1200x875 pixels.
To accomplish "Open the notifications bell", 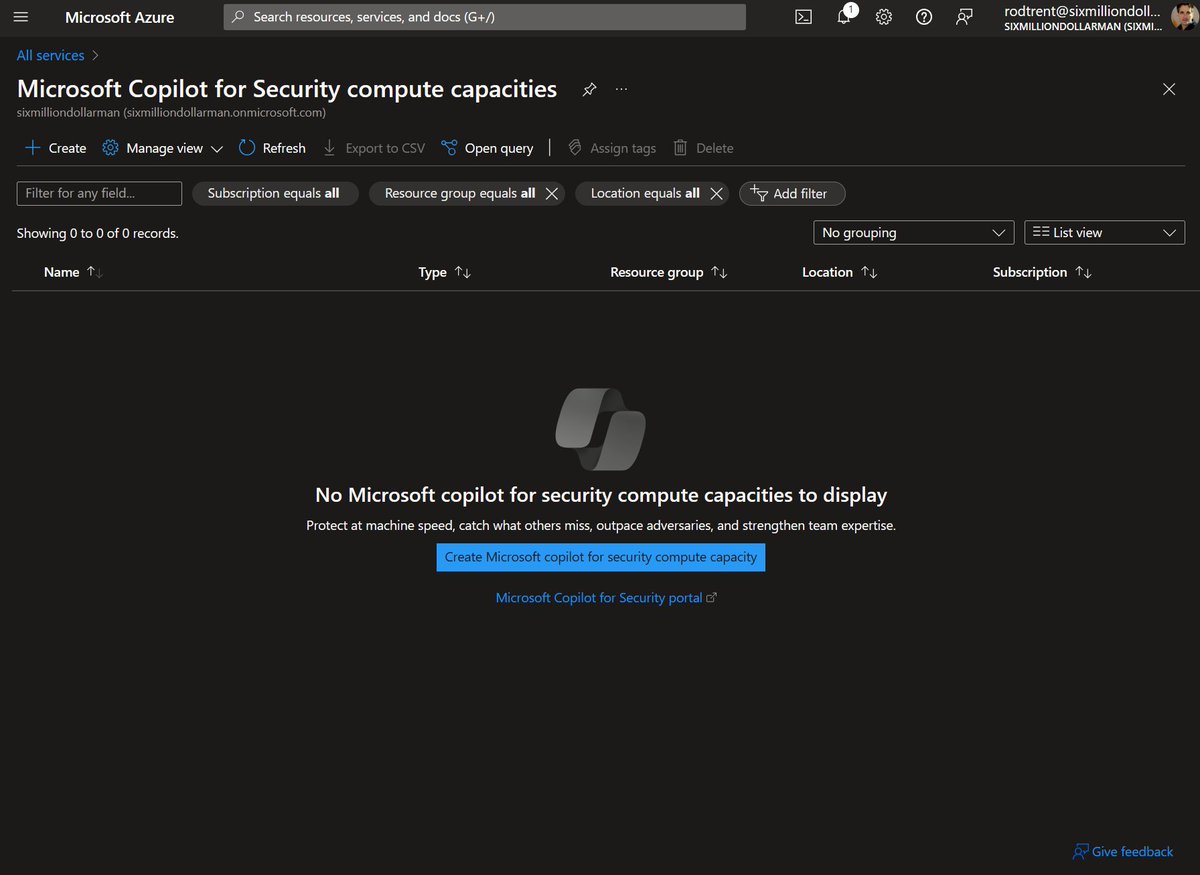I will [x=844, y=17].
